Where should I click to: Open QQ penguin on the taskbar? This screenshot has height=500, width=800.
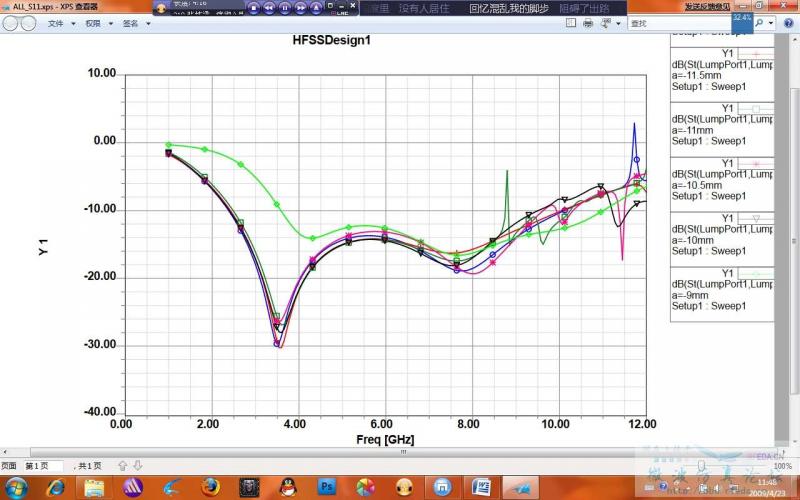(288, 488)
